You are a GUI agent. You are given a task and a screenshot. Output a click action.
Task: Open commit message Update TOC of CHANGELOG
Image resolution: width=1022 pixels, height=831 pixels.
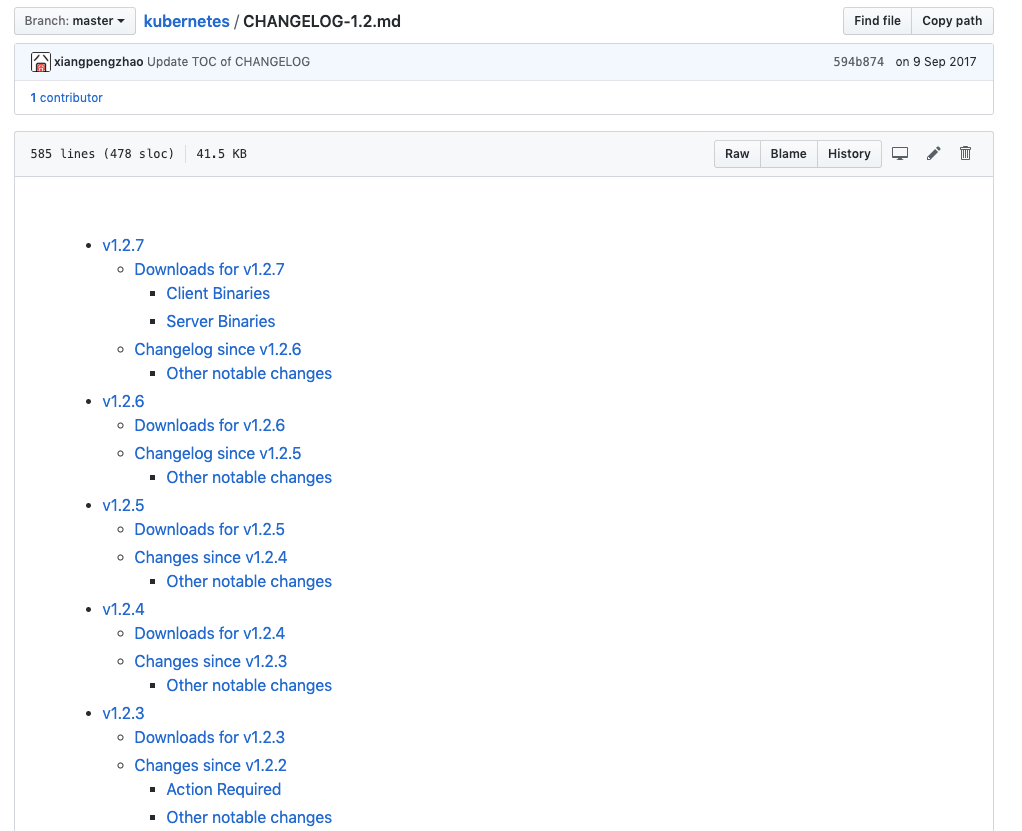[229, 62]
